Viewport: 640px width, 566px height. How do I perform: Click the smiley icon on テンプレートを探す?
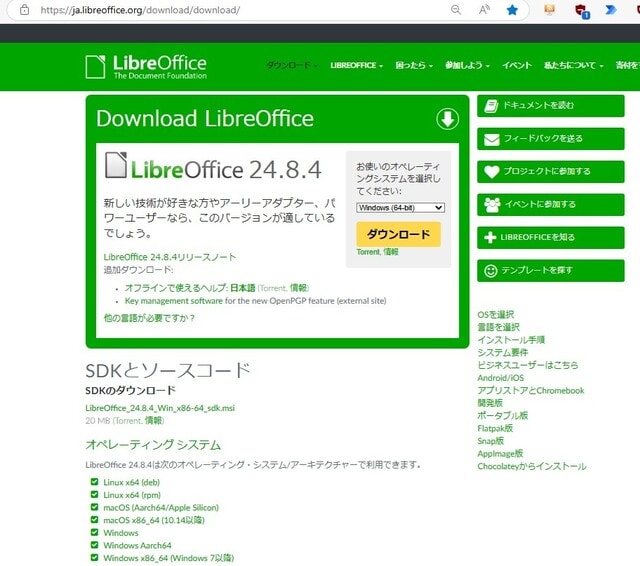[491, 271]
